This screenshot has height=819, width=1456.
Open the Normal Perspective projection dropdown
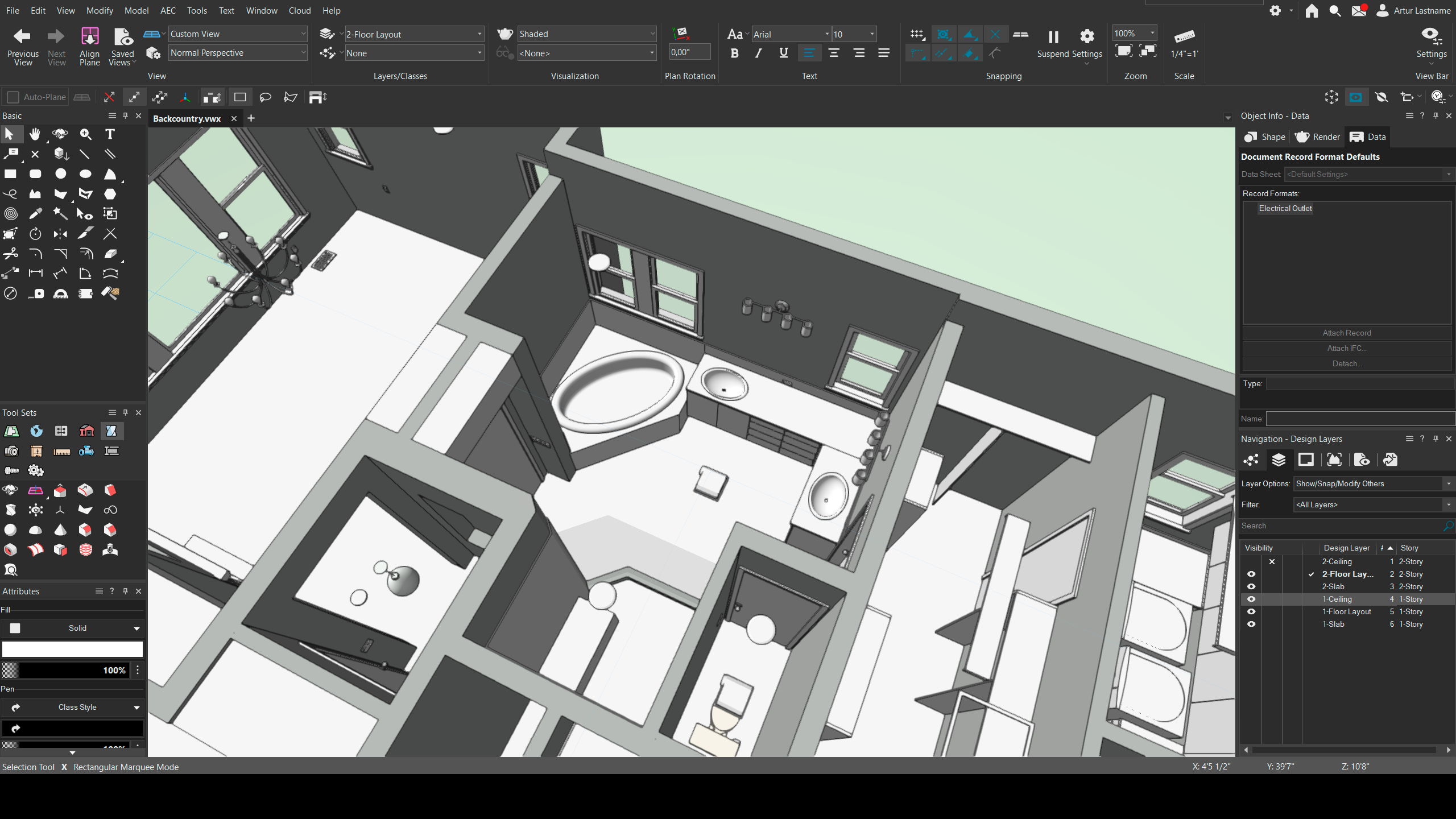click(x=238, y=53)
